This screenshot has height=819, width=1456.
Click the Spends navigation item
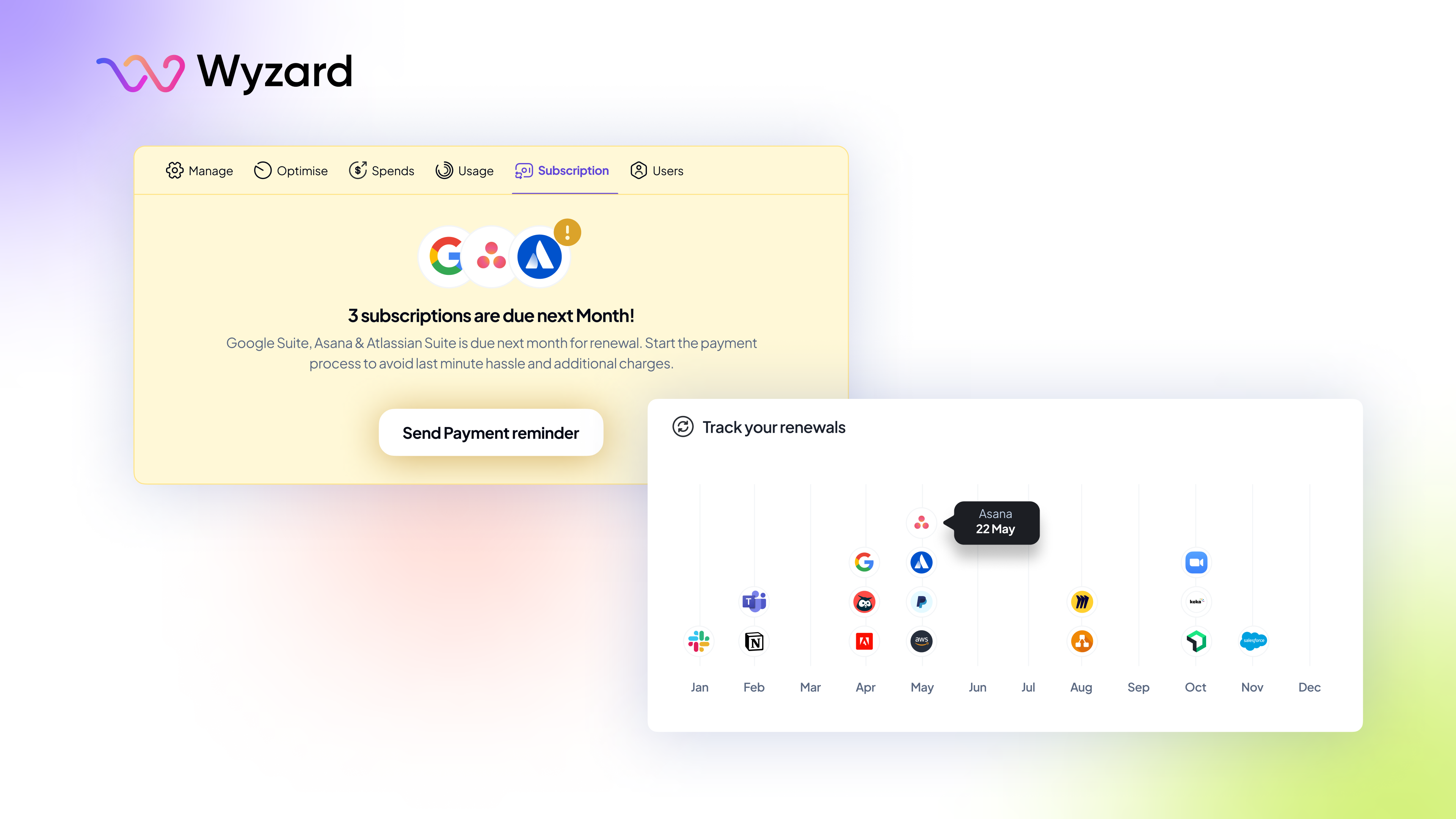tap(381, 170)
